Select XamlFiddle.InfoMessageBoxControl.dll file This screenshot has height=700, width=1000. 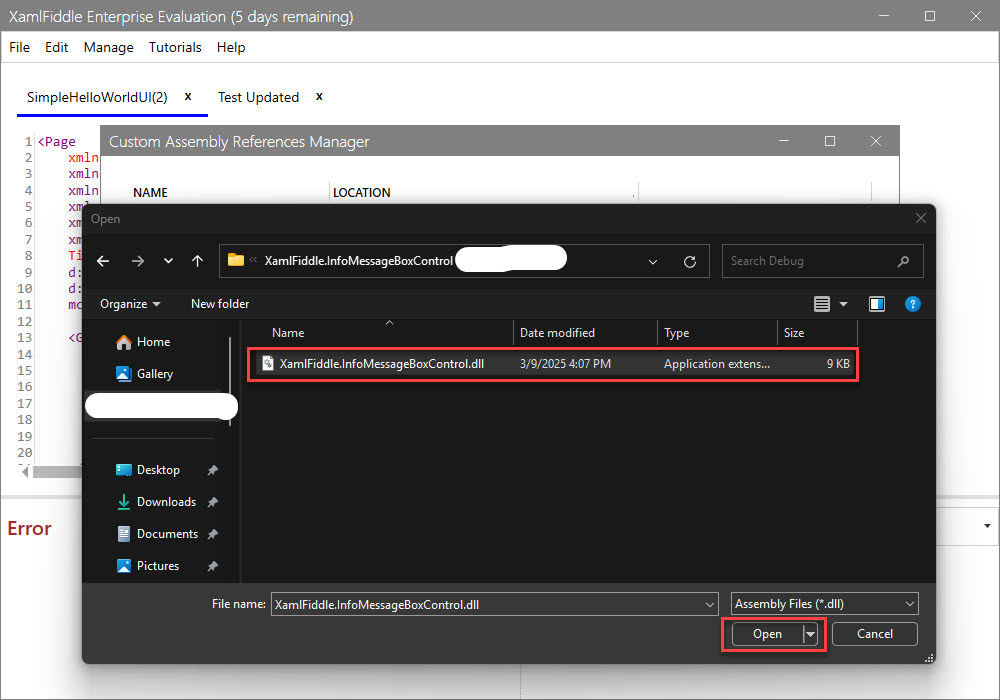[x=552, y=364]
